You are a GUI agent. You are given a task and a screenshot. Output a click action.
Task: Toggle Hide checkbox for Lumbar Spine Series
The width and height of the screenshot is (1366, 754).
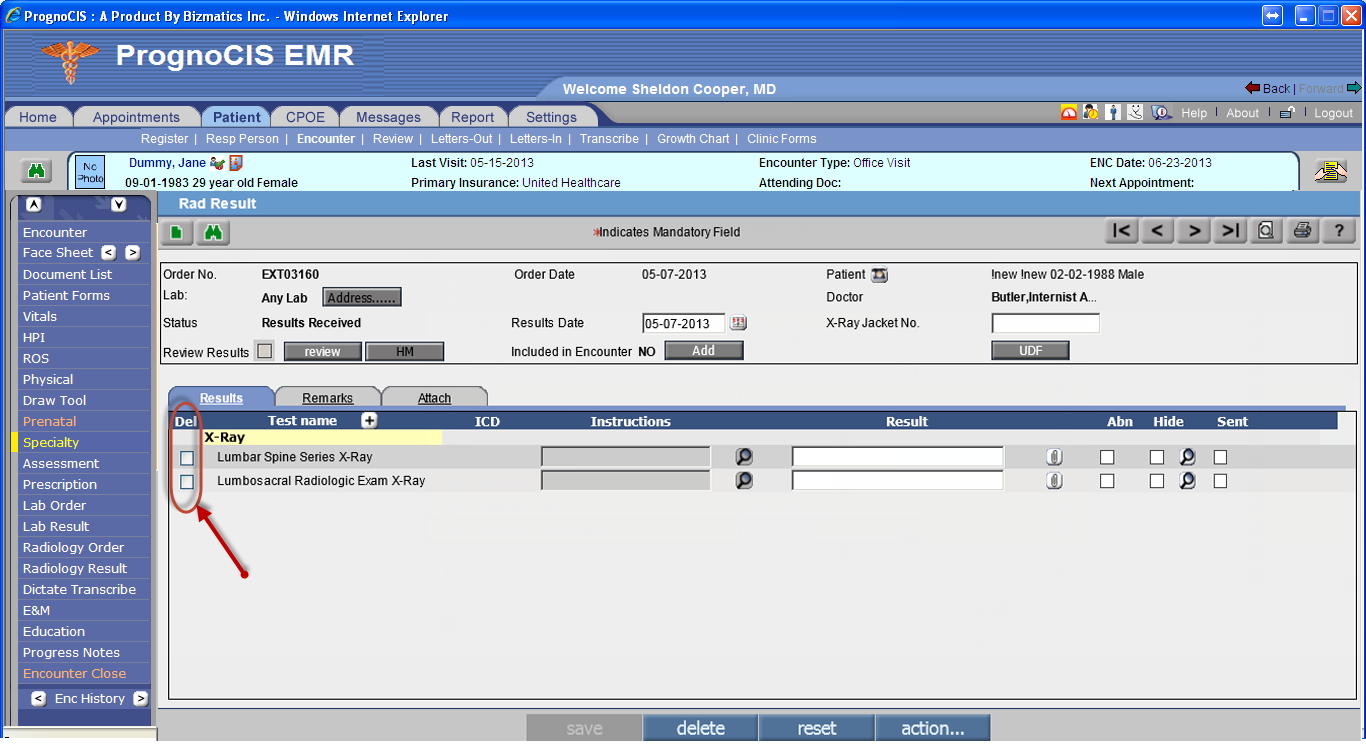pyautogui.click(x=1157, y=457)
